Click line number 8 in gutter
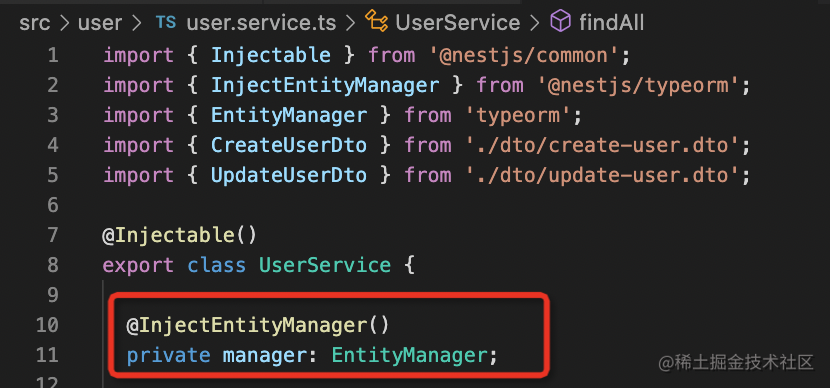 pyautogui.click(x=53, y=265)
